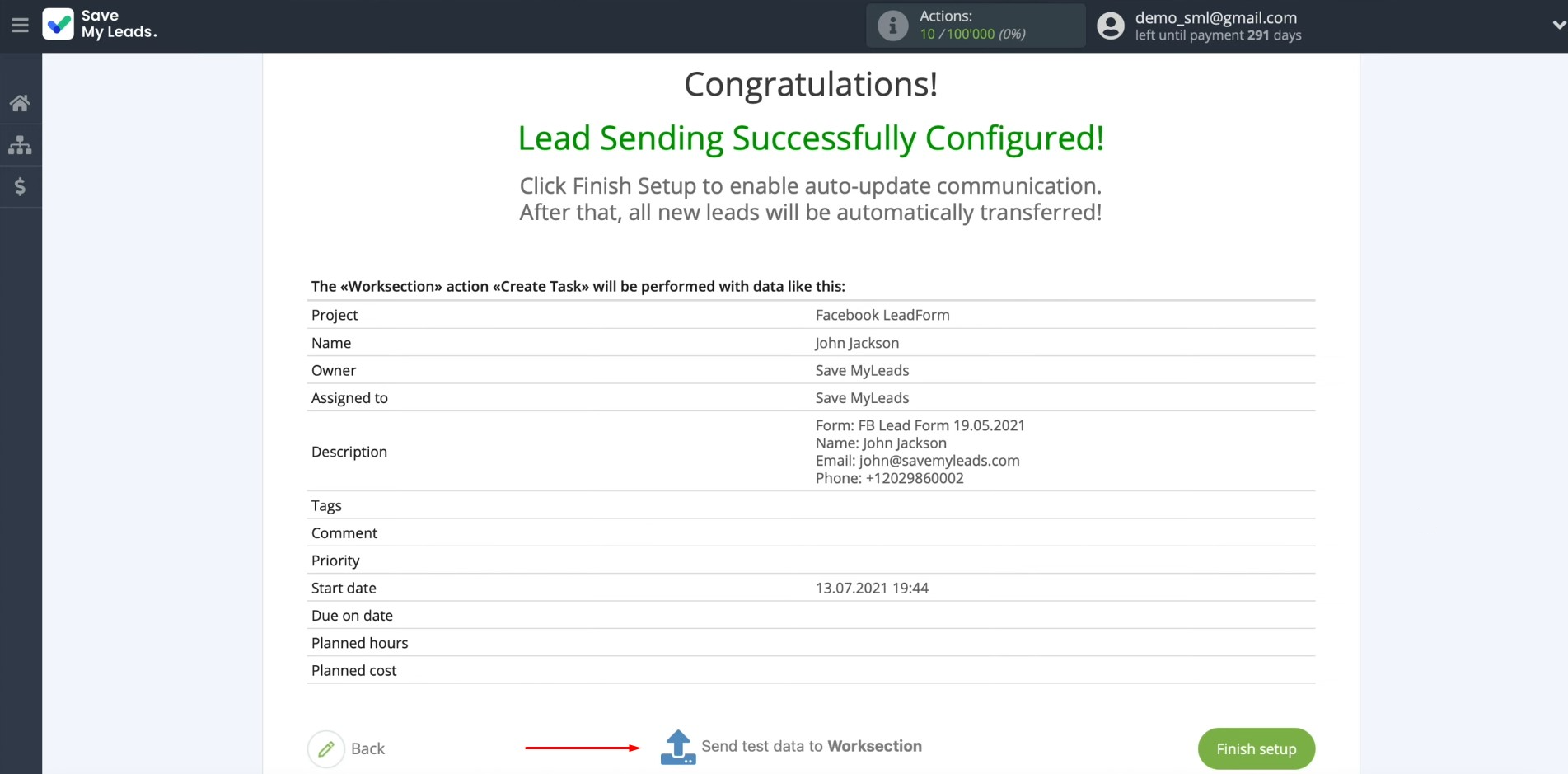Click the upload test data icon
The image size is (1568, 774).
pyautogui.click(x=678, y=747)
